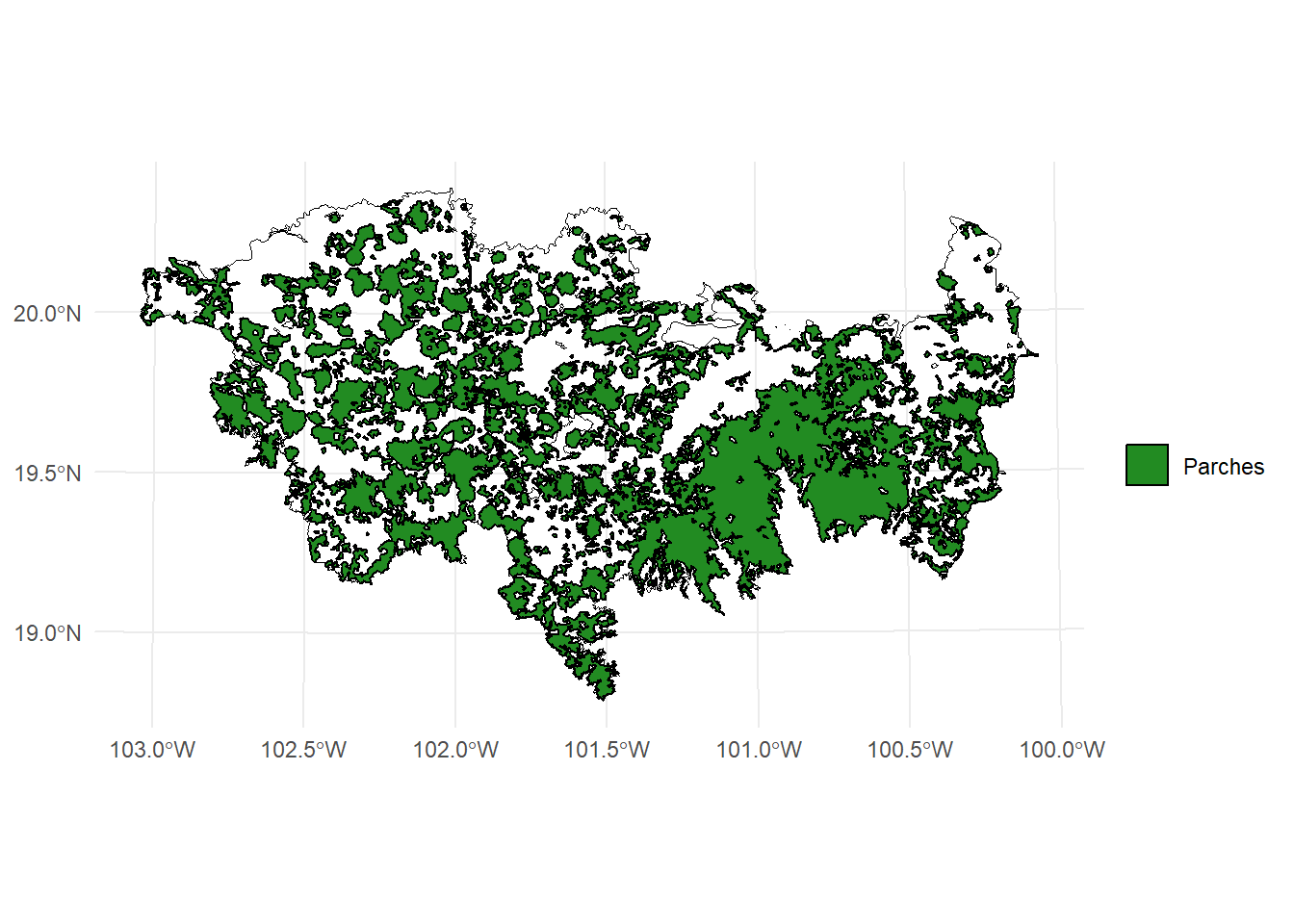The height and width of the screenshot is (924, 1294).
Task: Click the 102.0°W longitude label
Action: 455,750
